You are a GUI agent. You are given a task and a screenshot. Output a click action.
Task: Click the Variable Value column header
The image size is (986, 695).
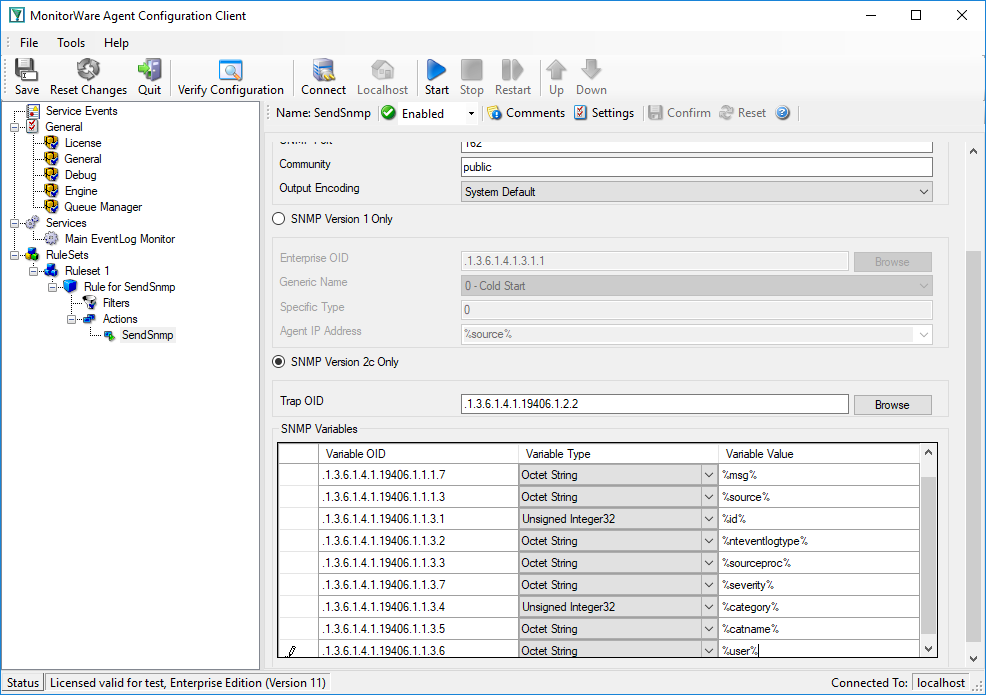point(819,453)
